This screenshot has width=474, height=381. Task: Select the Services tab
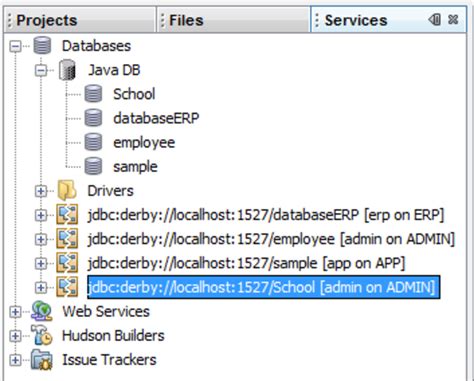[x=388, y=20]
